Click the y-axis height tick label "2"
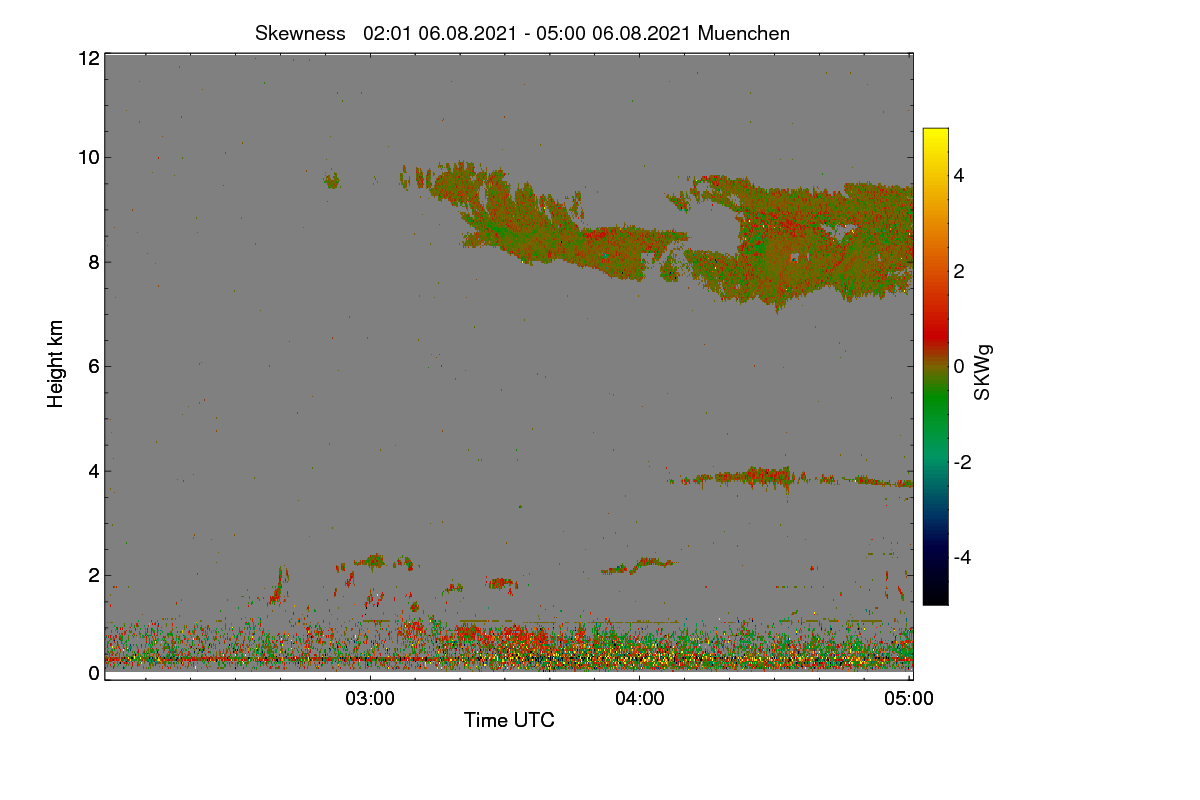 [93, 575]
